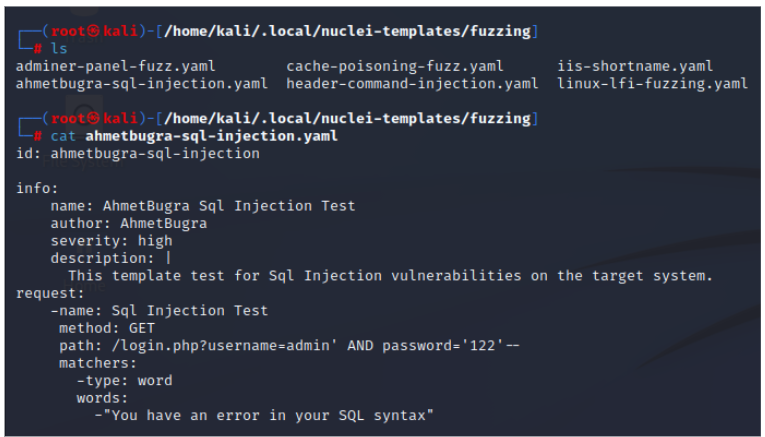
Task: Select adminer-panel-fuzz.yaml in the file listing
Action: pos(116,66)
